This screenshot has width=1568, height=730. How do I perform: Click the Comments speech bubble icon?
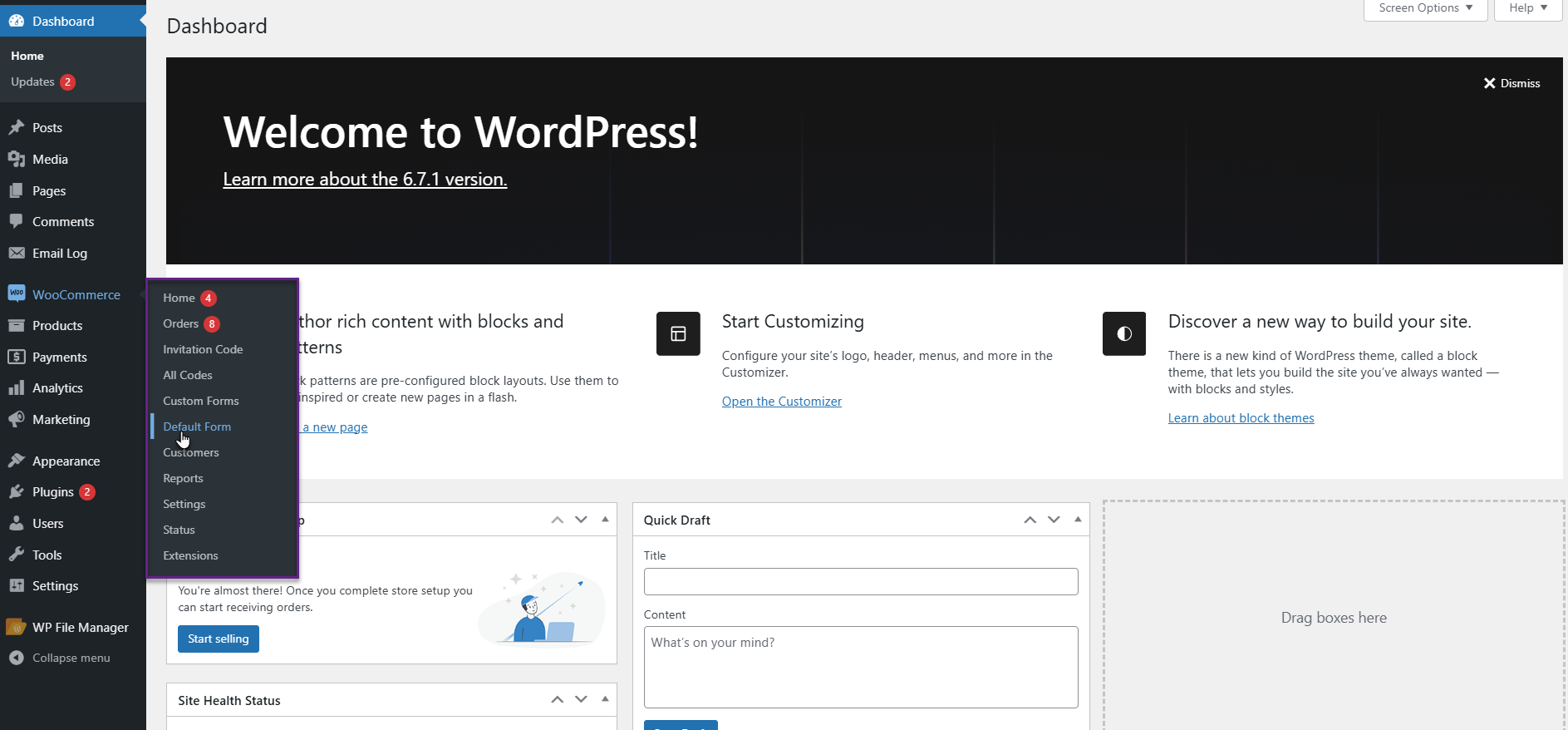click(17, 221)
